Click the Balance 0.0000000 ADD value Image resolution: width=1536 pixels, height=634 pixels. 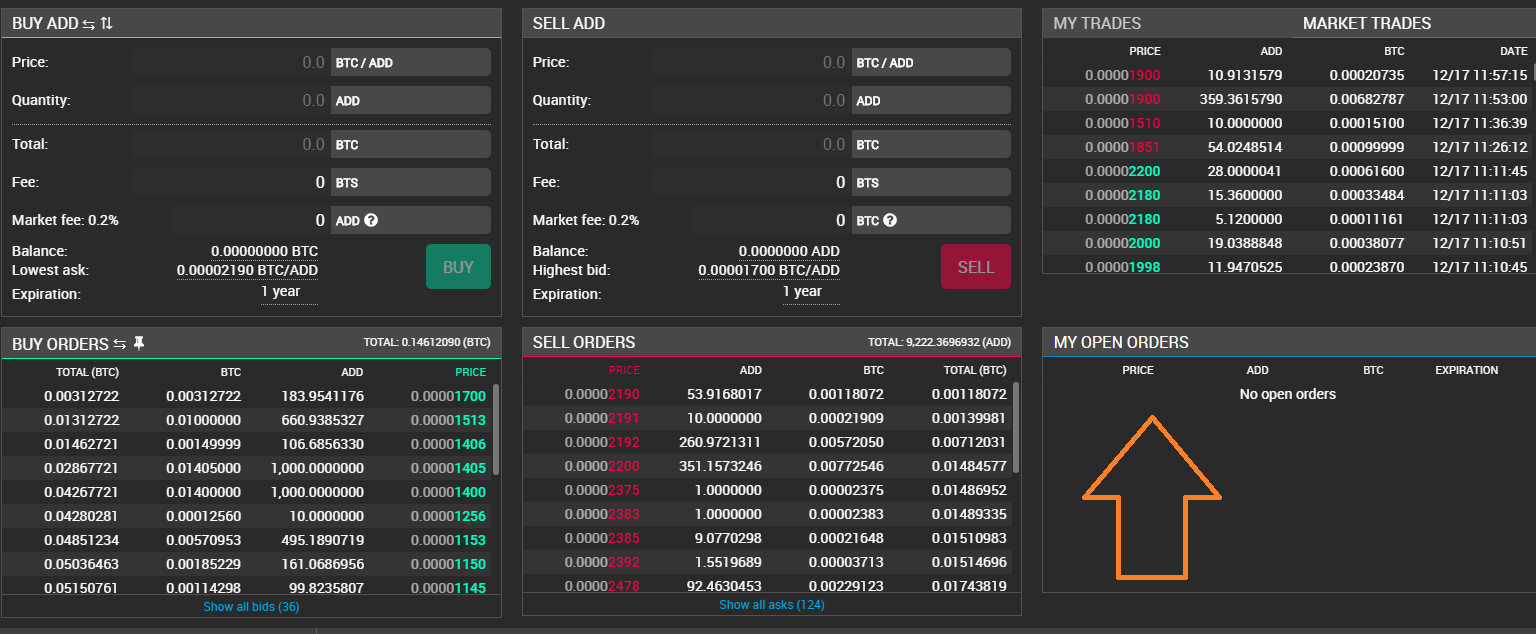pyautogui.click(x=789, y=251)
